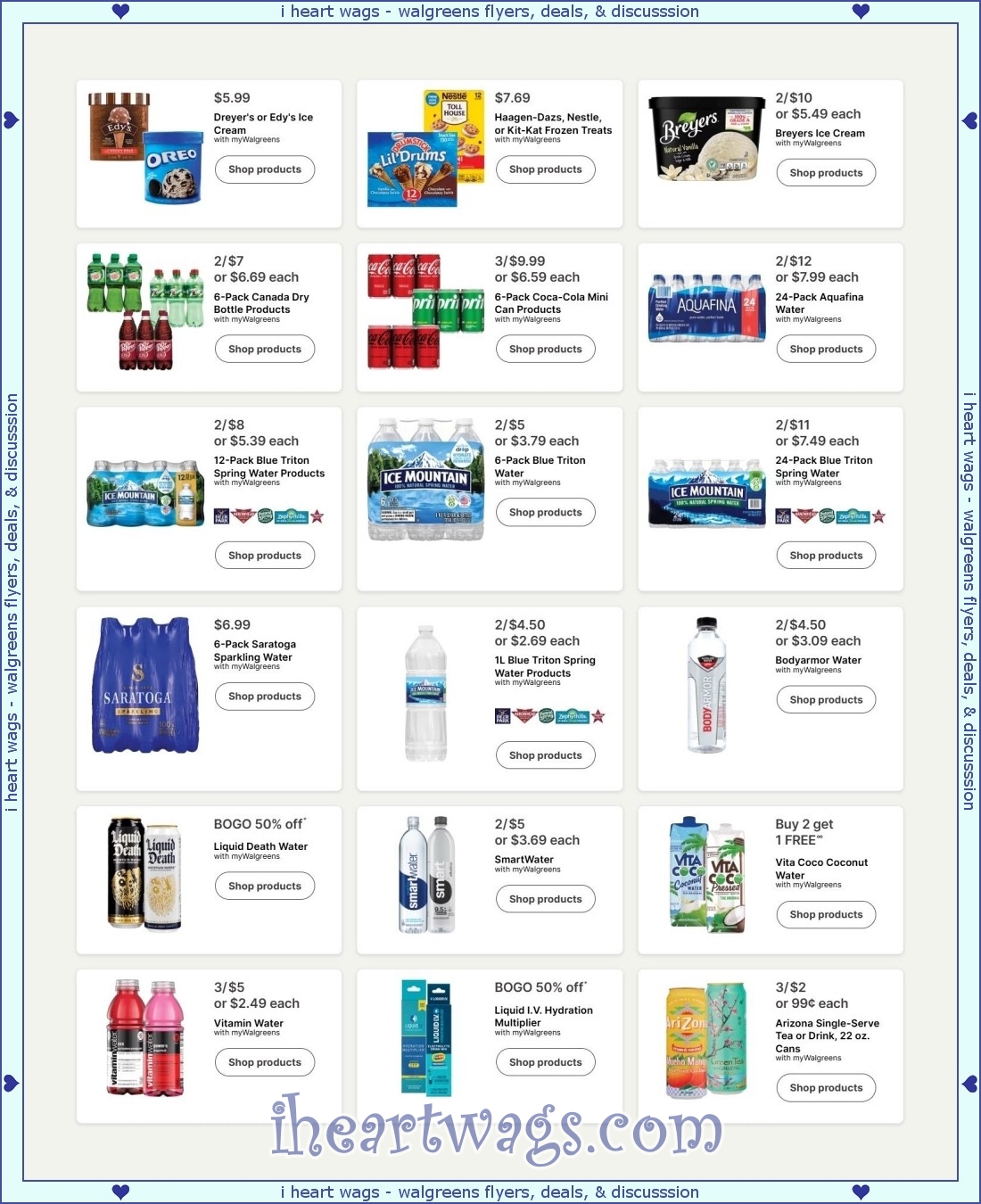Select the "SmartWater" product title
The height and width of the screenshot is (1204, 981).
point(524,860)
